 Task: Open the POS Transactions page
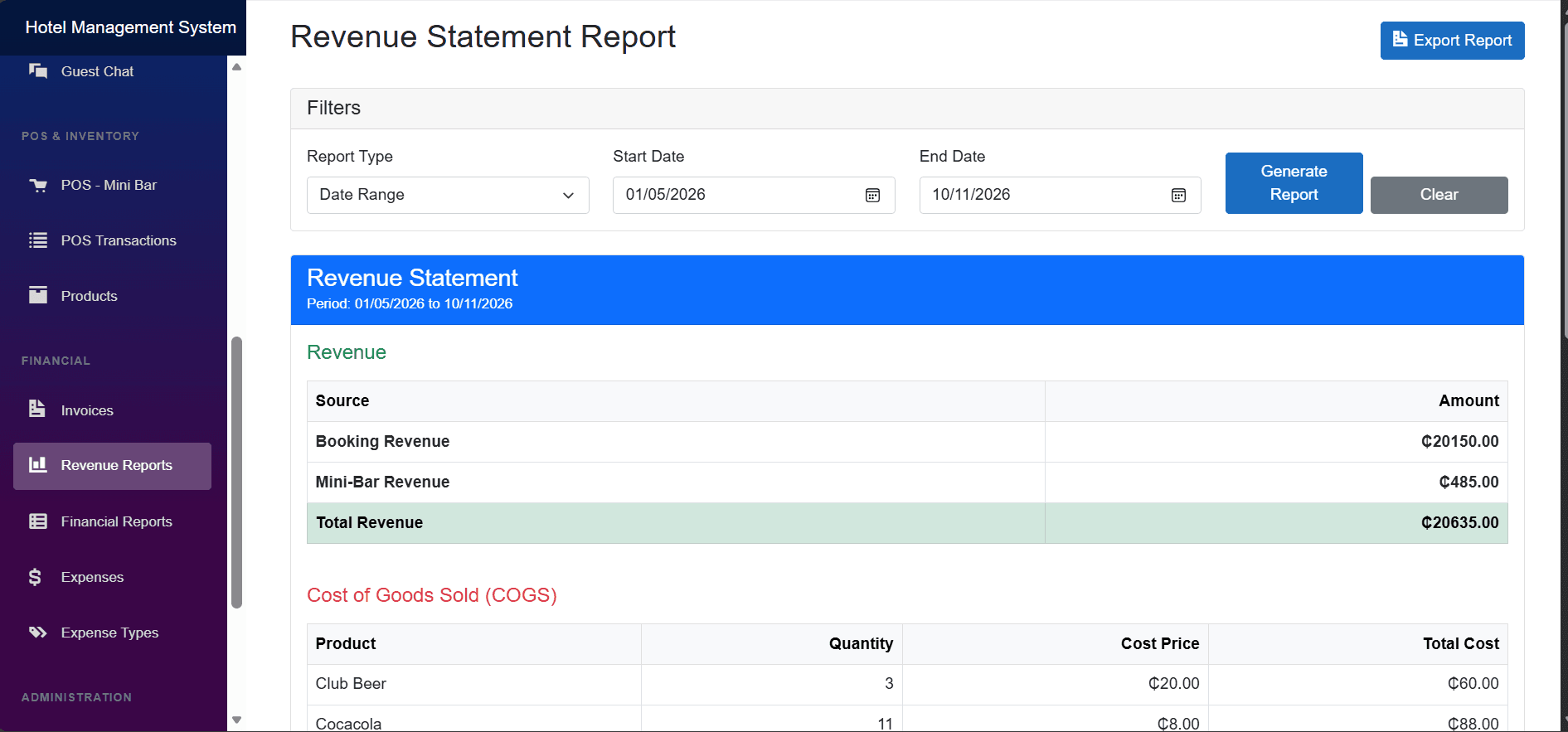(x=113, y=240)
